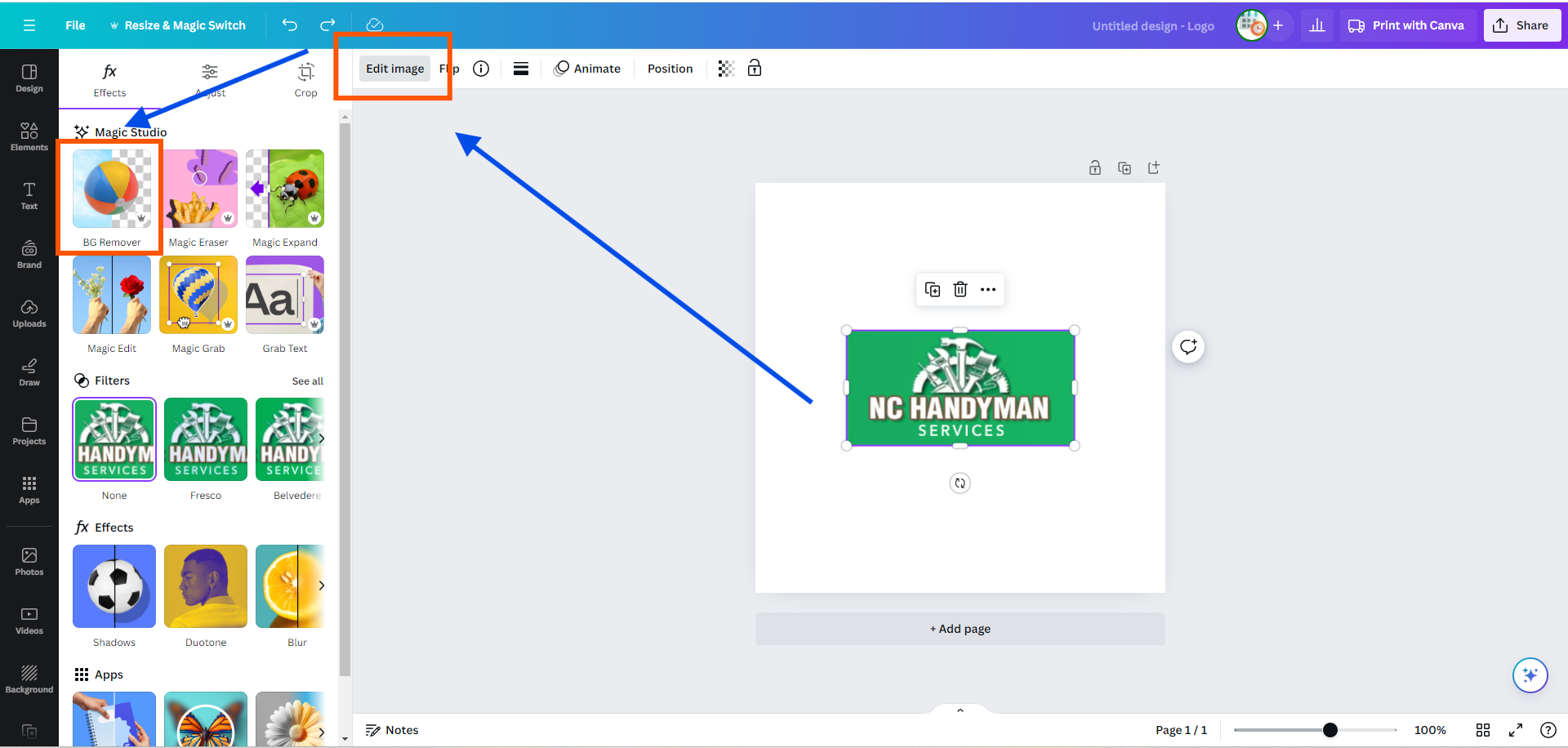Open the Elements sidebar panel

29,137
